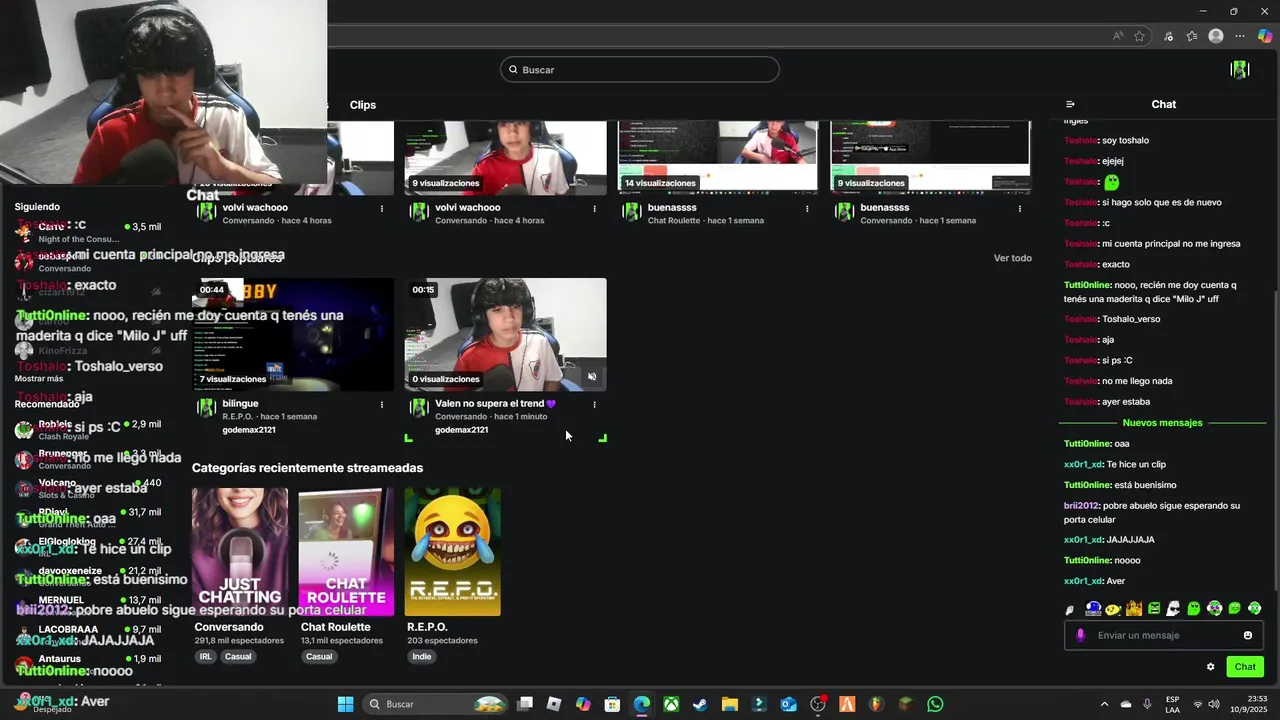Open options menu for 'bilingue' clip
This screenshot has height=720, width=1280.
click(x=381, y=405)
